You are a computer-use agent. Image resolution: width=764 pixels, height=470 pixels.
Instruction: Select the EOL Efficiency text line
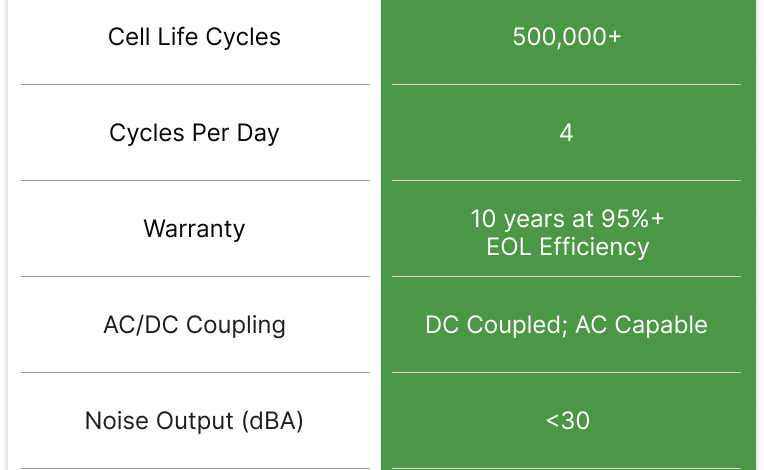pyautogui.click(x=567, y=247)
